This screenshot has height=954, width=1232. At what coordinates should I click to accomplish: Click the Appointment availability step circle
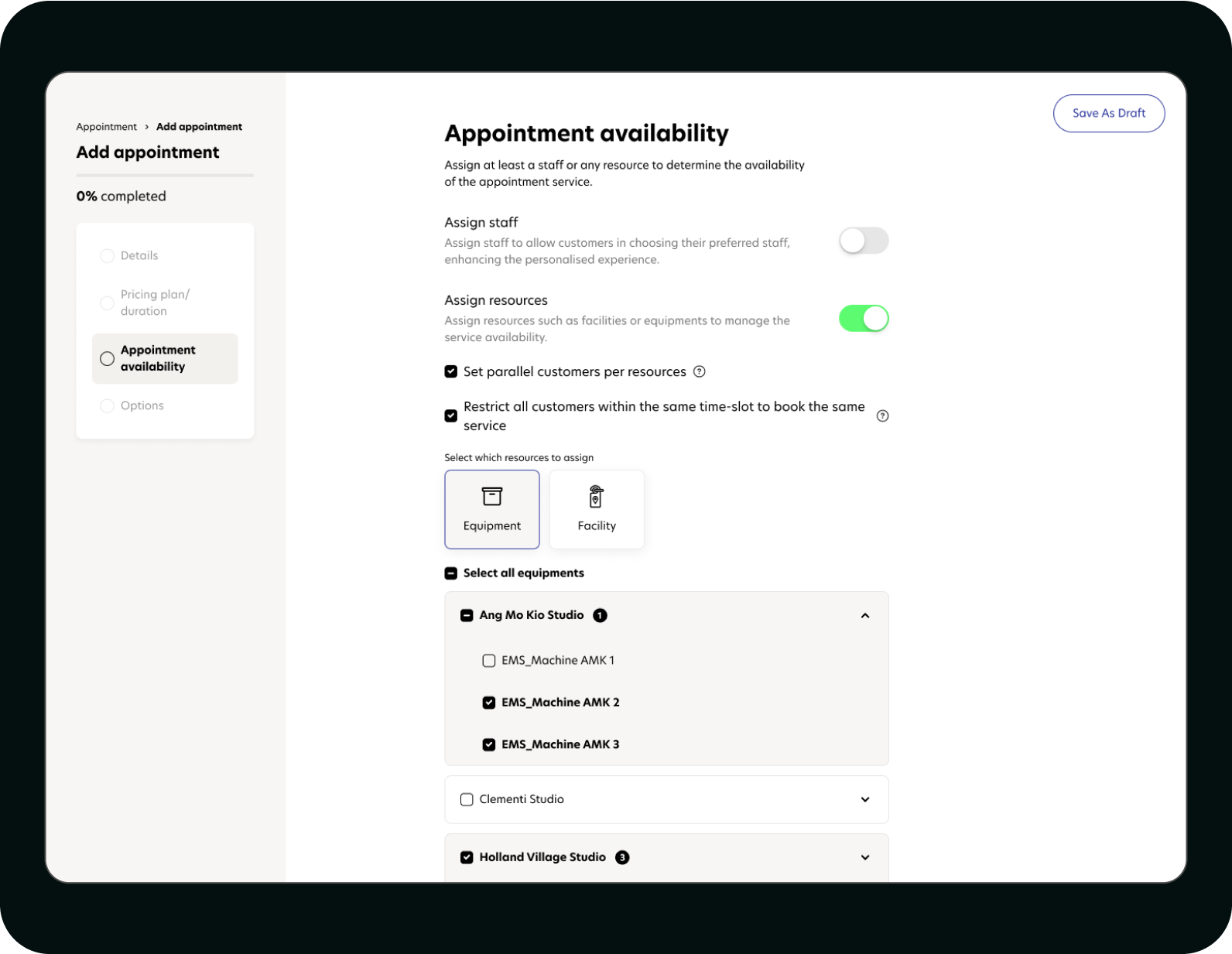click(107, 358)
